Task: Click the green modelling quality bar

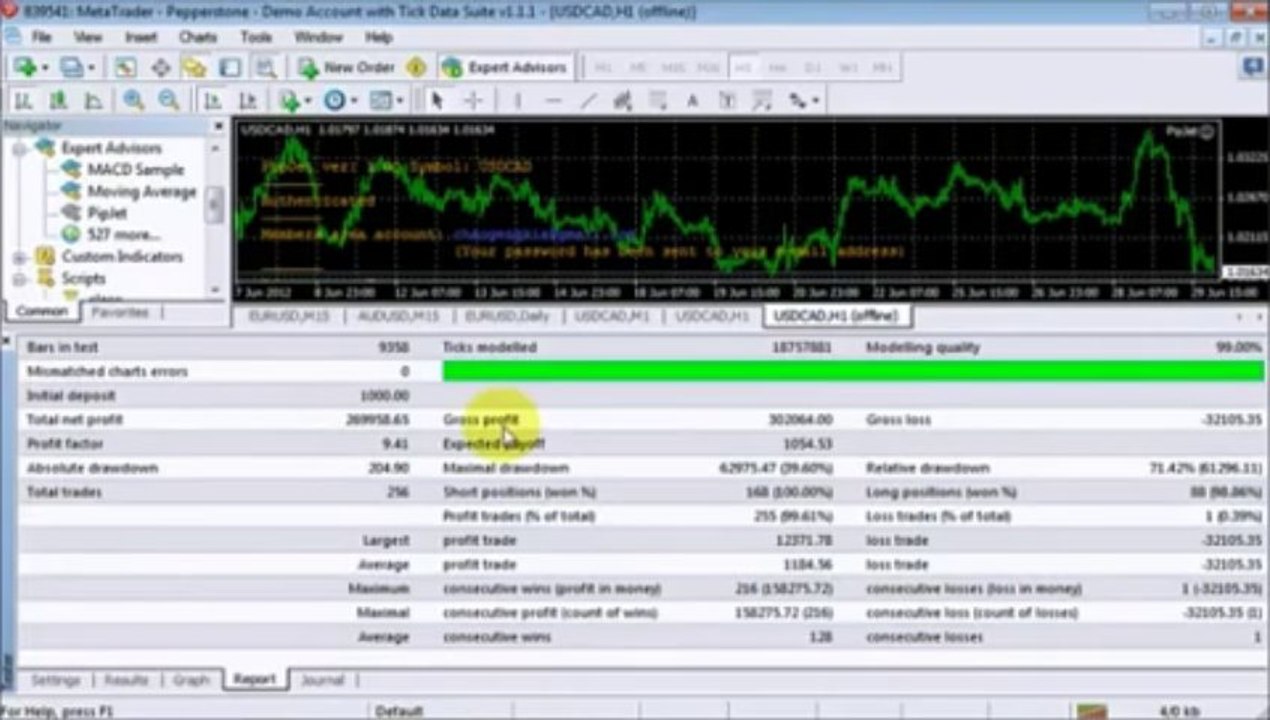Action: click(853, 371)
